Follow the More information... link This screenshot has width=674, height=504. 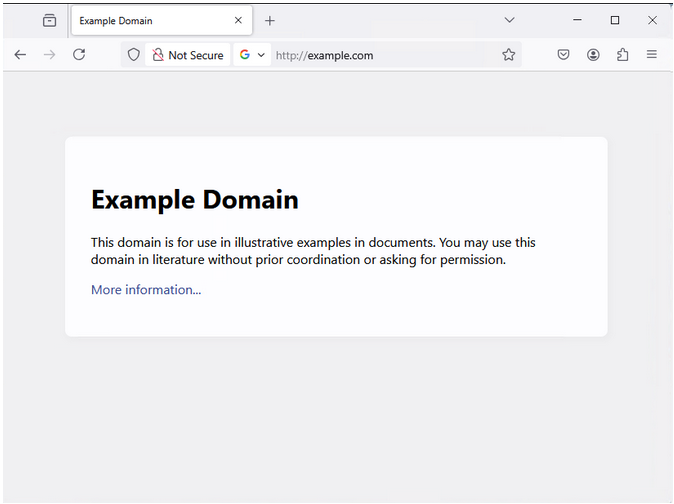pyautogui.click(x=146, y=290)
